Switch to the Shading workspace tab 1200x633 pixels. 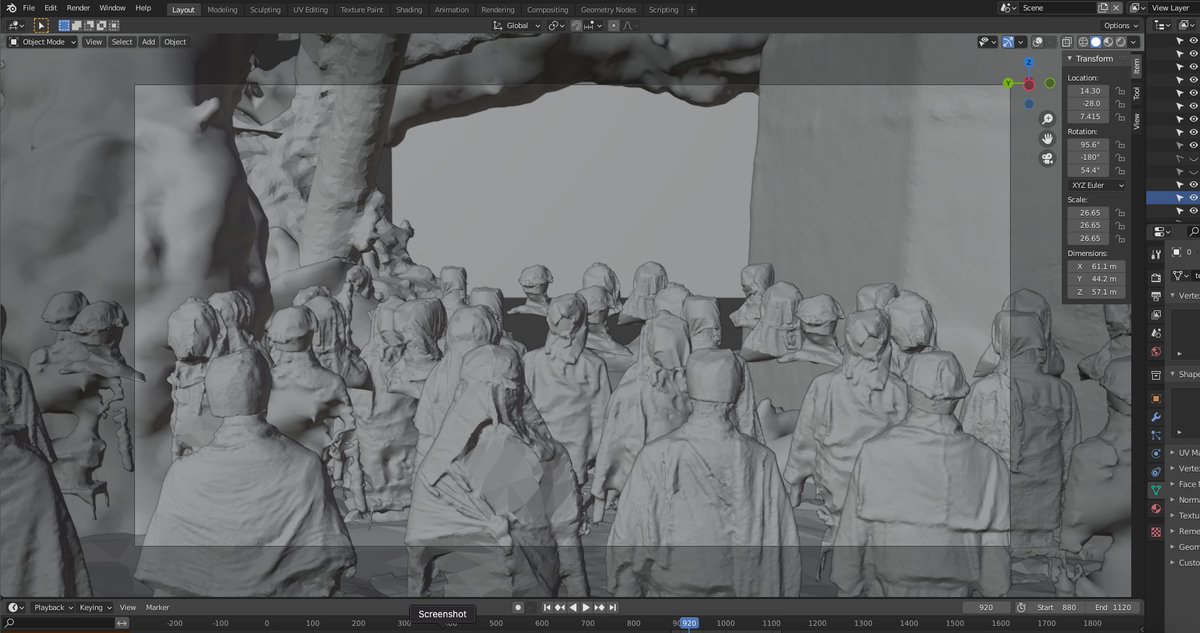tap(408, 9)
